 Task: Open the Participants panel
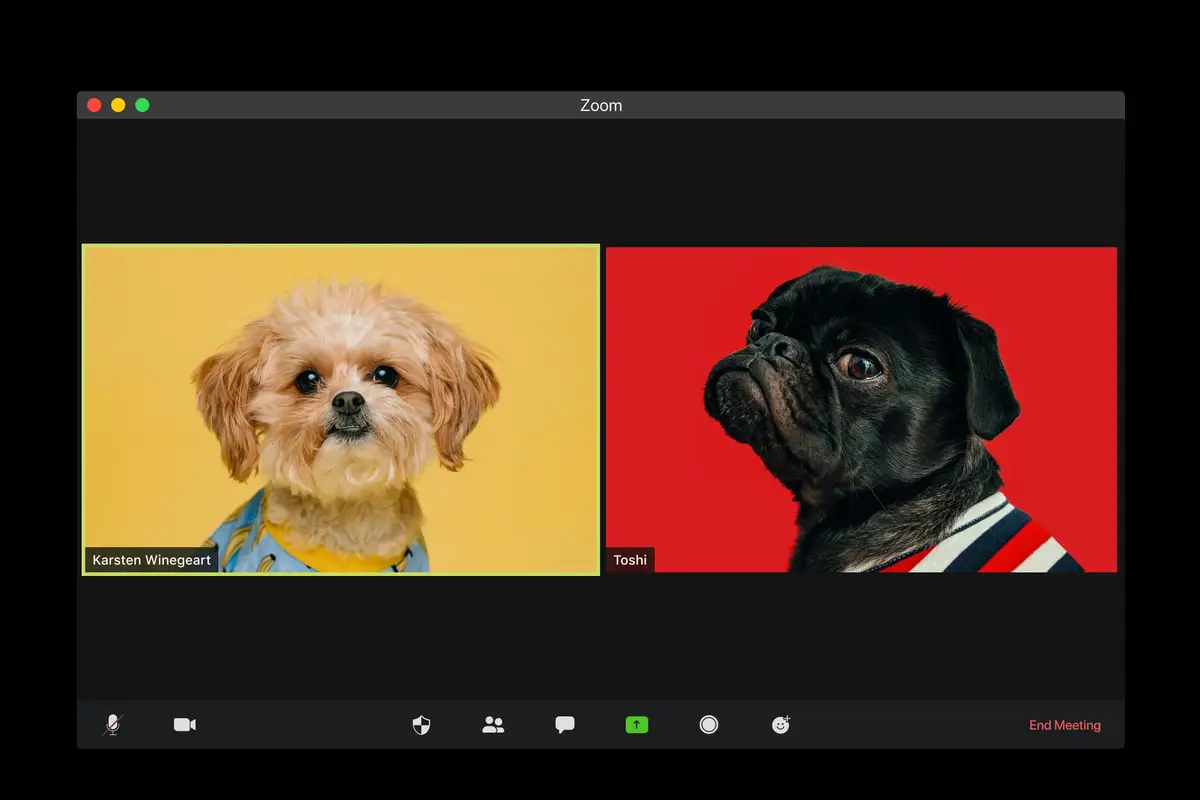coord(493,725)
